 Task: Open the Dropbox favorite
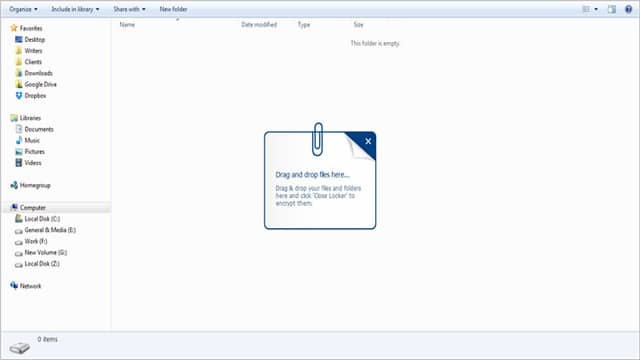tap(36, 96)
